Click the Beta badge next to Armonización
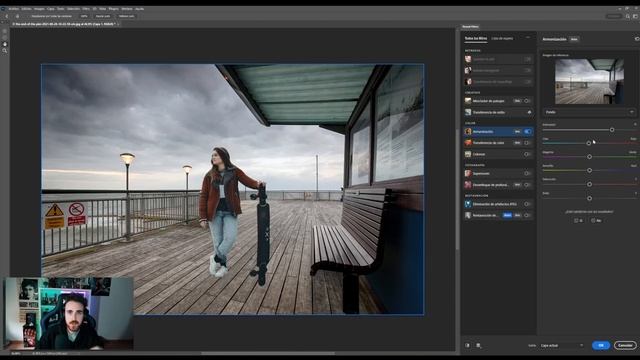Screen dimensions: 640x360 coord(574,39)
